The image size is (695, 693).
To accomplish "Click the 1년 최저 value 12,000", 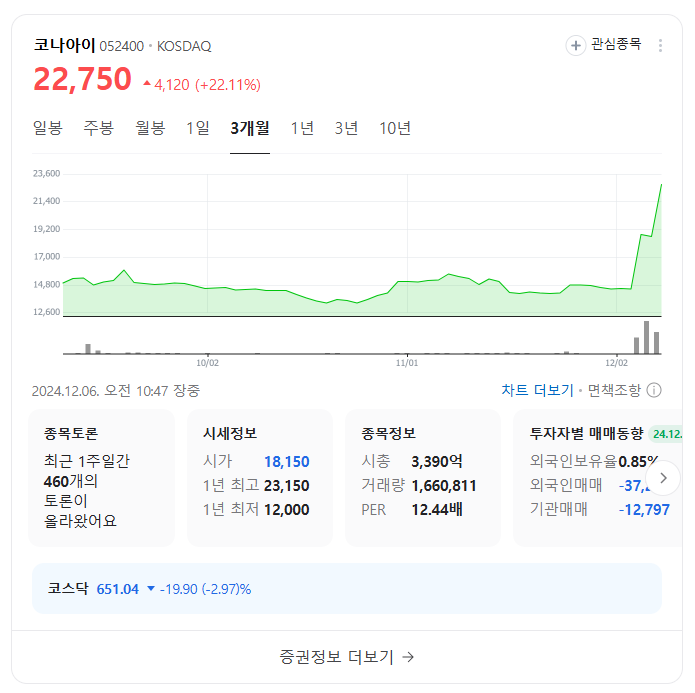I will click(x=287, y=509).
